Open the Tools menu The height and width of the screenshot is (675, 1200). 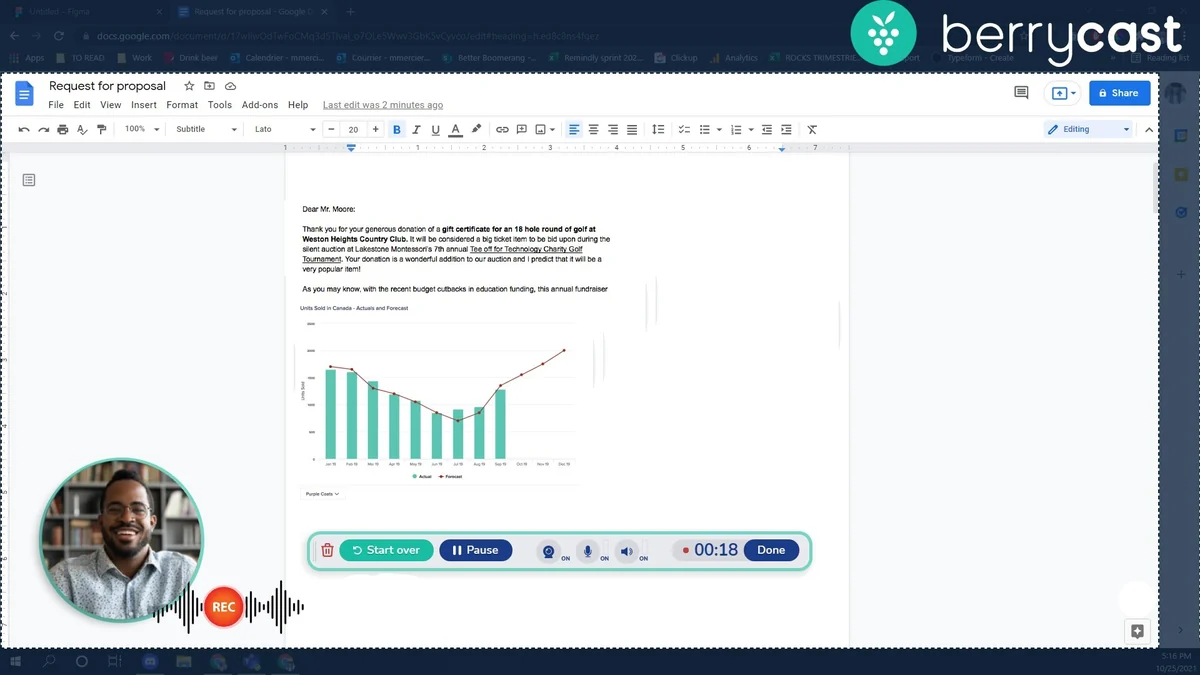tap(220, 105)
